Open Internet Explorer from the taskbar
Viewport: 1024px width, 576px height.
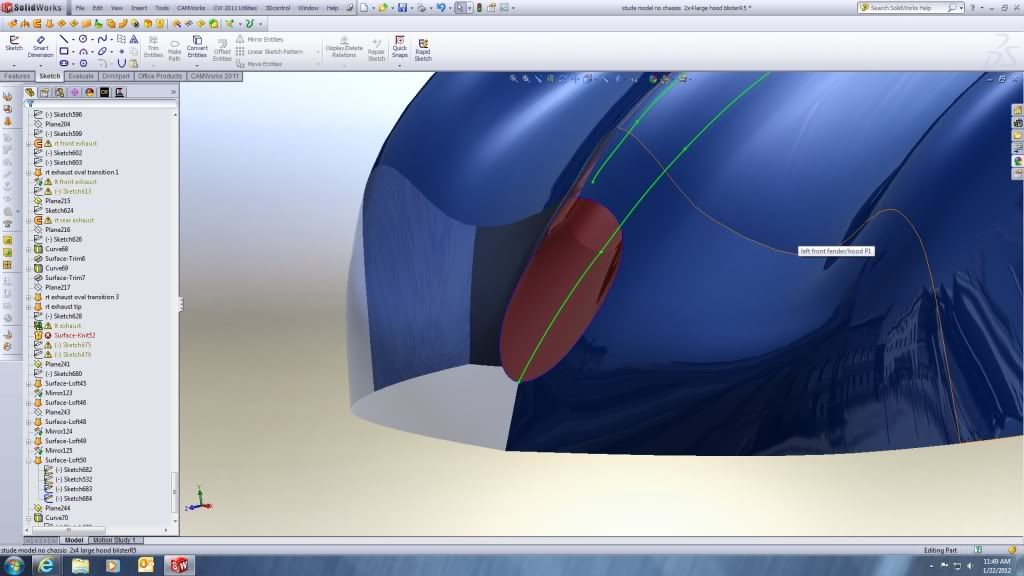point(45,566)
